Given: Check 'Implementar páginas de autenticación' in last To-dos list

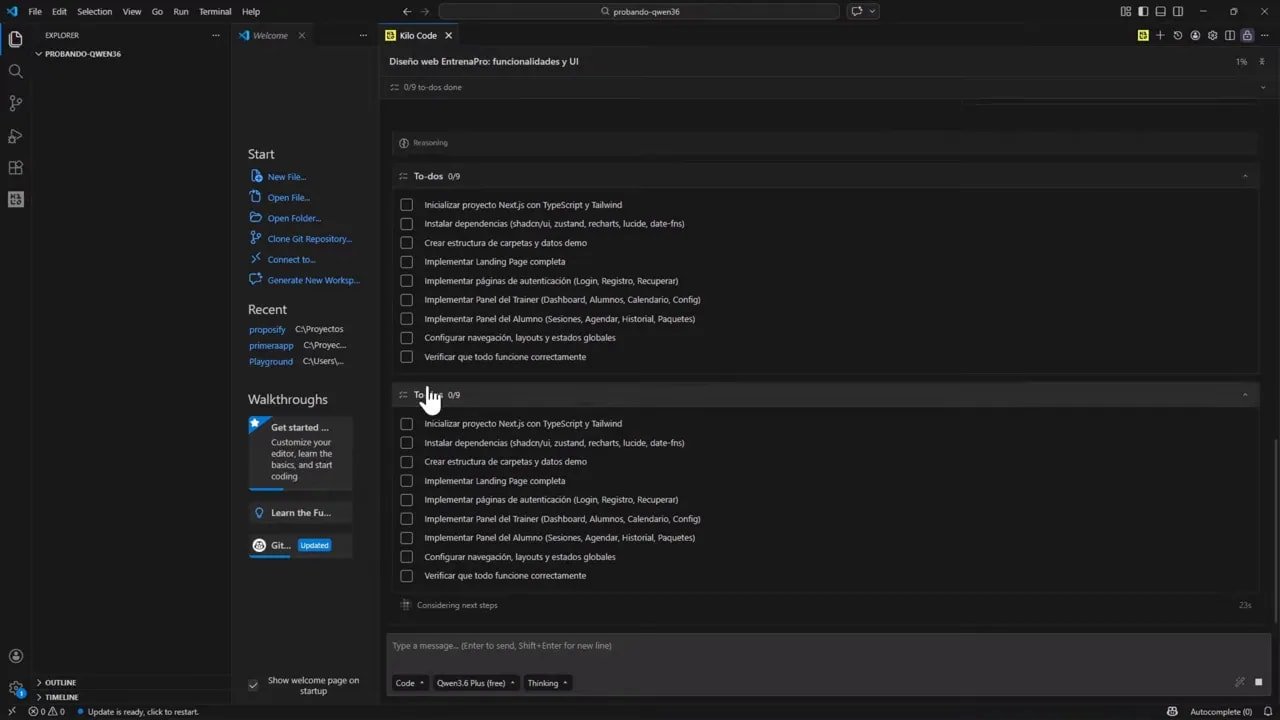Looking at the screenshot, I should pyautogui.click(x=406, y=499).
